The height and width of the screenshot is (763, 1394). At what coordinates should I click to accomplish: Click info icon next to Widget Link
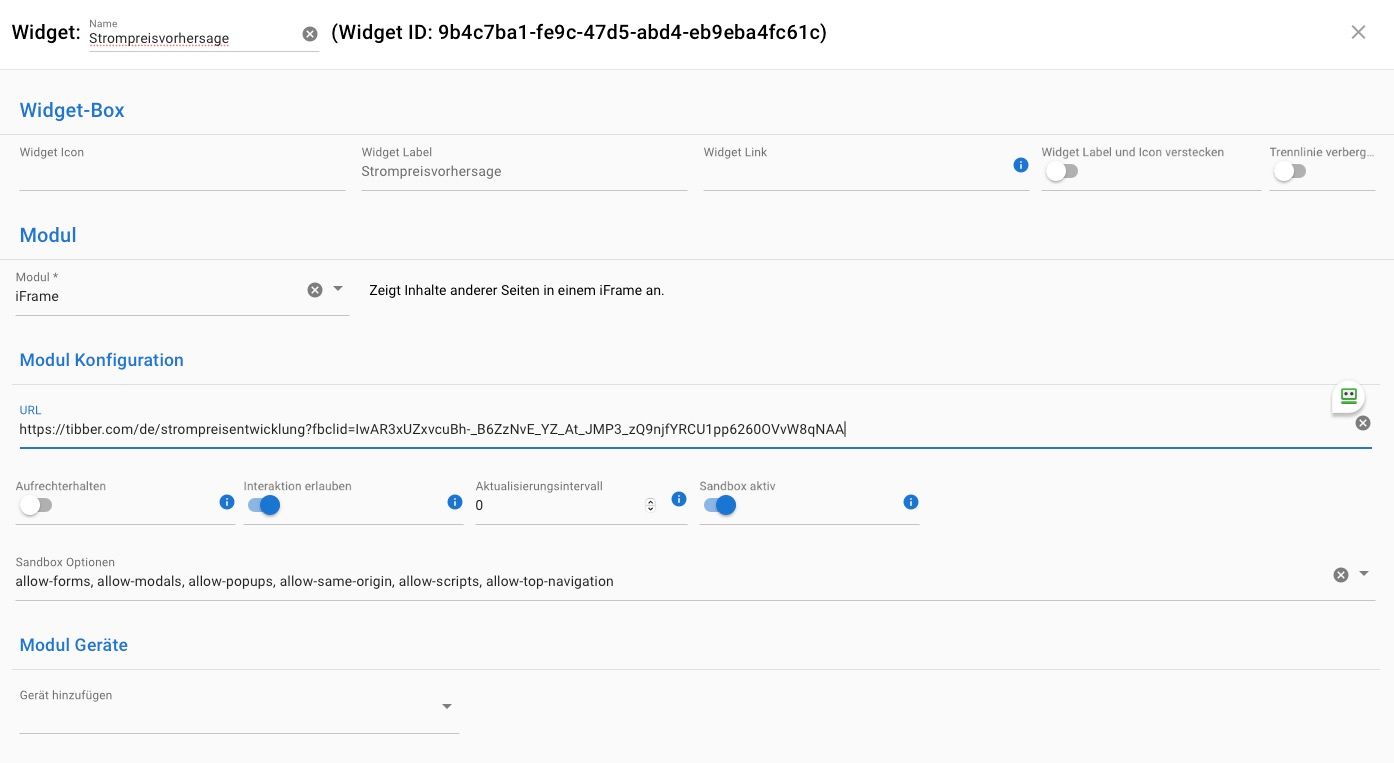point(1020,165)
